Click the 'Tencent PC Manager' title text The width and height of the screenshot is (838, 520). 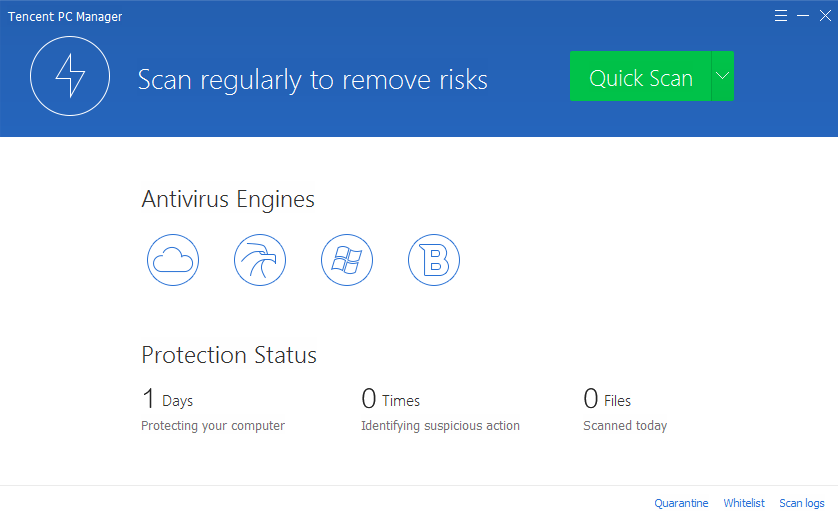click(x=65, y=17)
